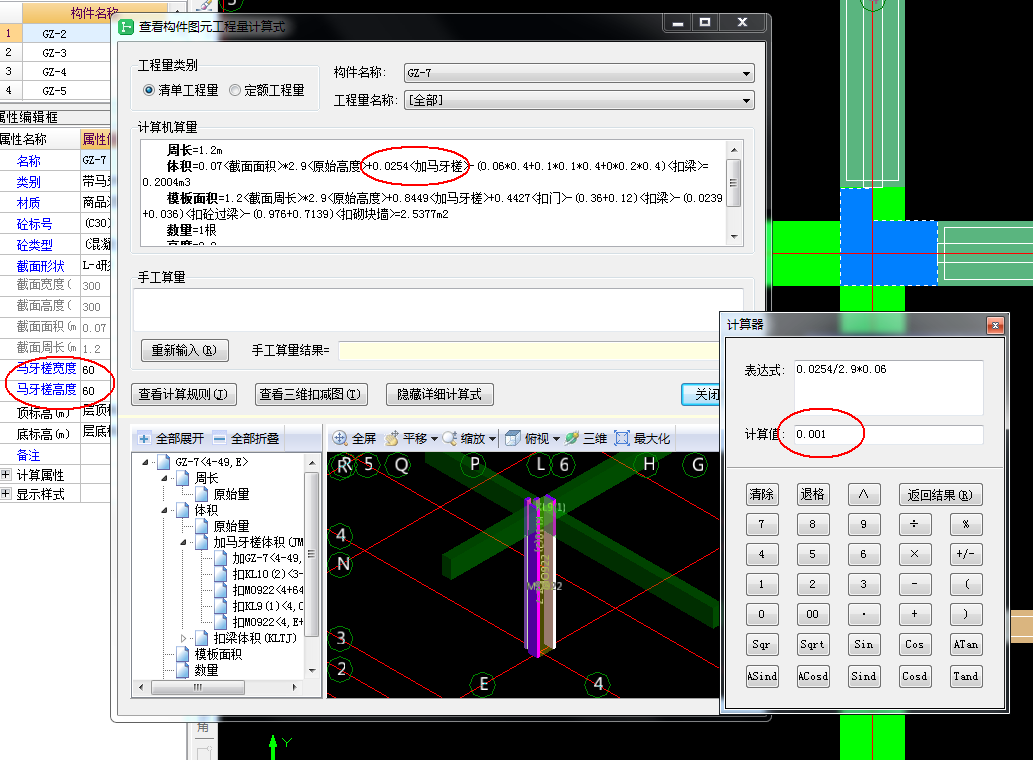Click calculator open parenthesis key
This screenshot has height=760, width=1033.
click(x=966, y=584)
